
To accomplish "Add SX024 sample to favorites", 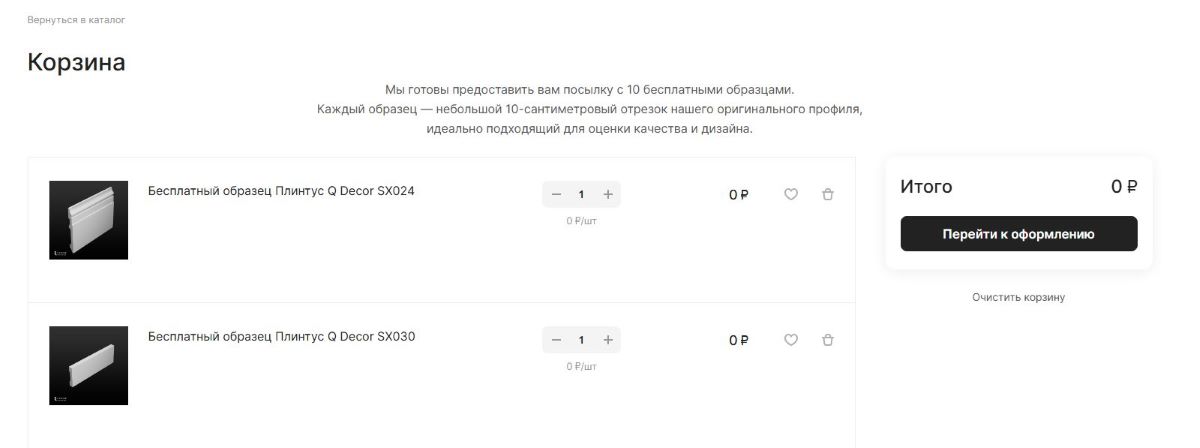I will pyautogui.click(x=790, y=194).
